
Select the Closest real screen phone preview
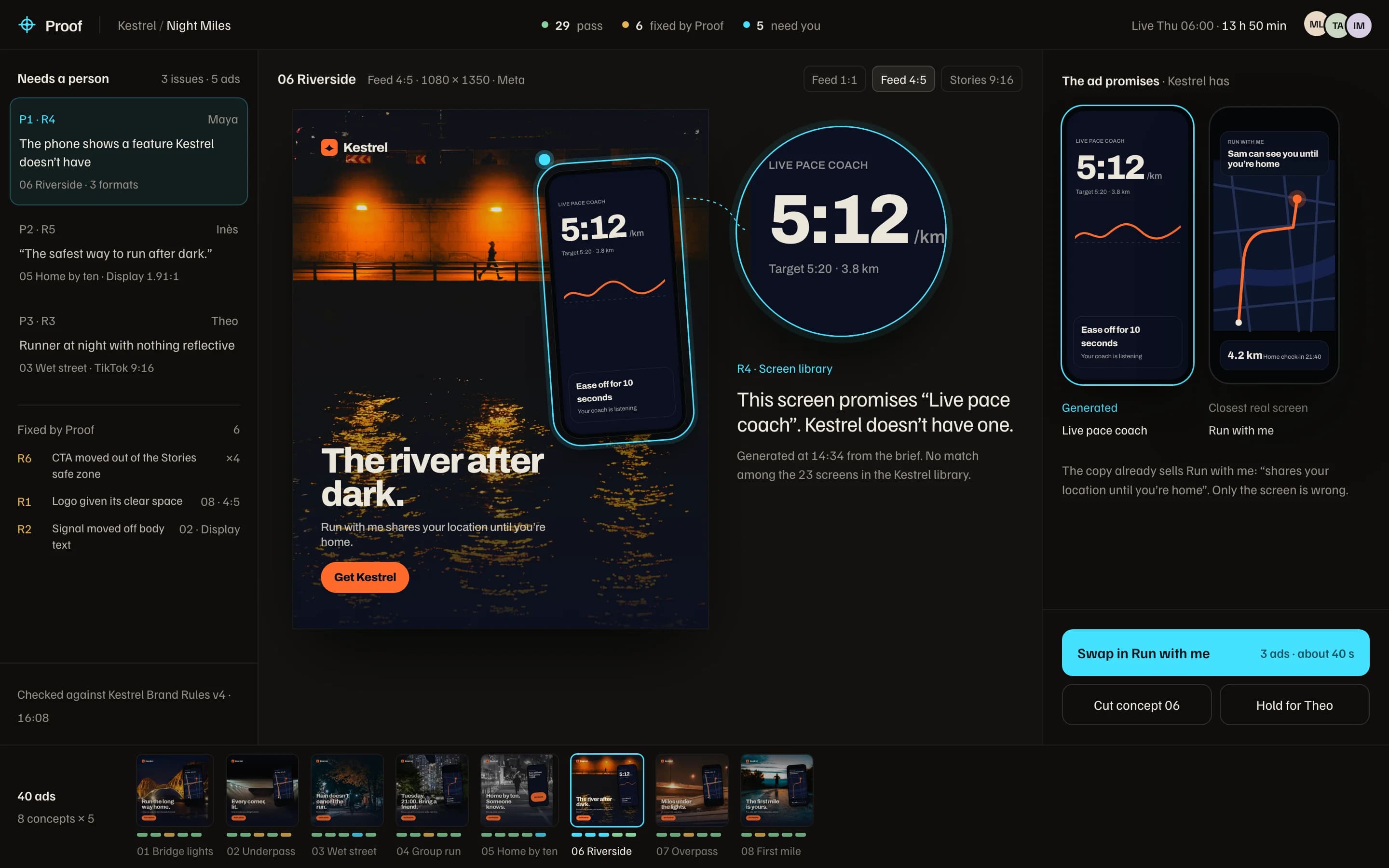click(1274, 245)
